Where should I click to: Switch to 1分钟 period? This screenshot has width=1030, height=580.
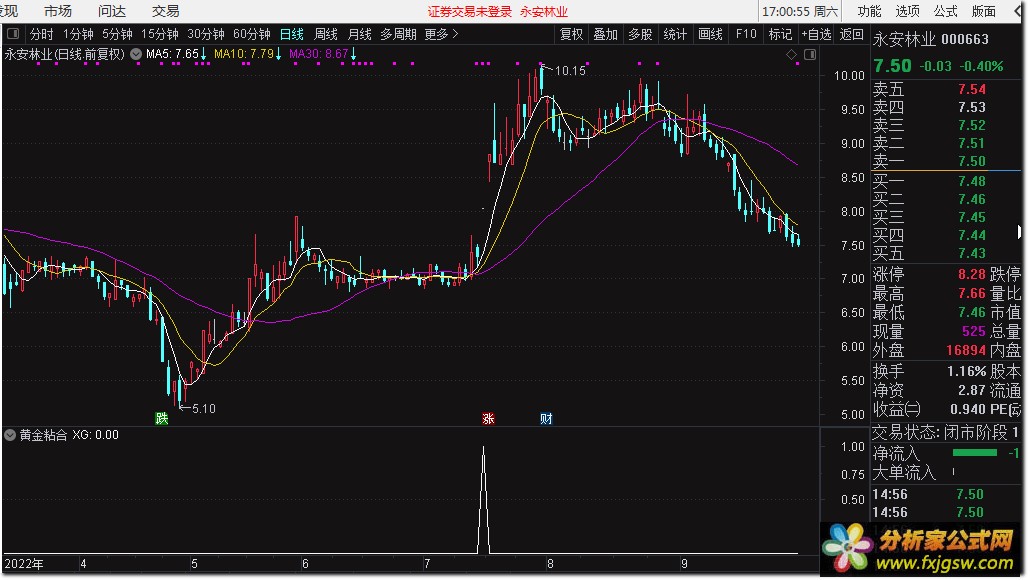pyautogui.click(x=78, y=34)
